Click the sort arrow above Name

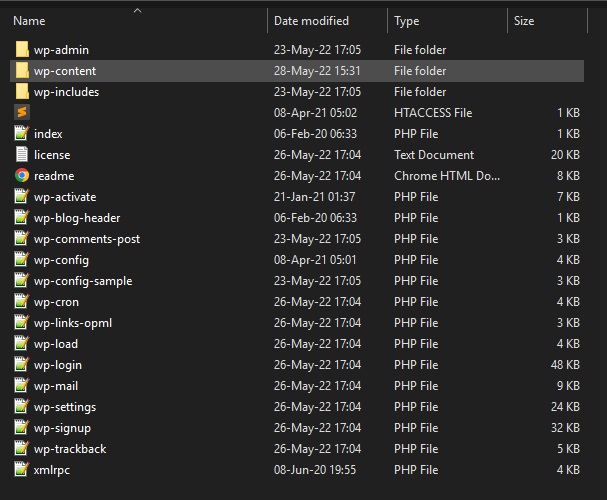tap(137, 11)
